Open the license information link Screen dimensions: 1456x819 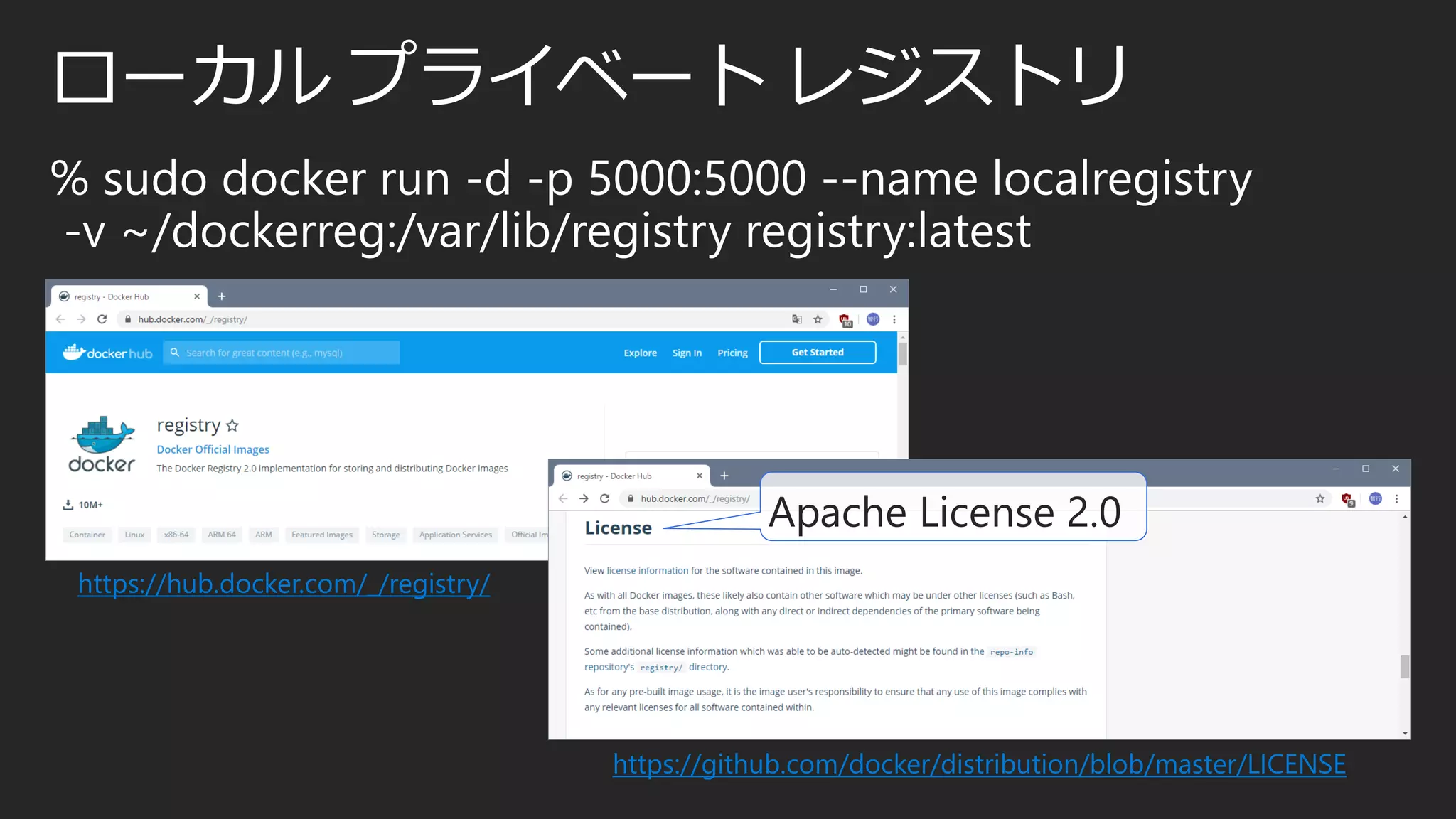(647, 571)
